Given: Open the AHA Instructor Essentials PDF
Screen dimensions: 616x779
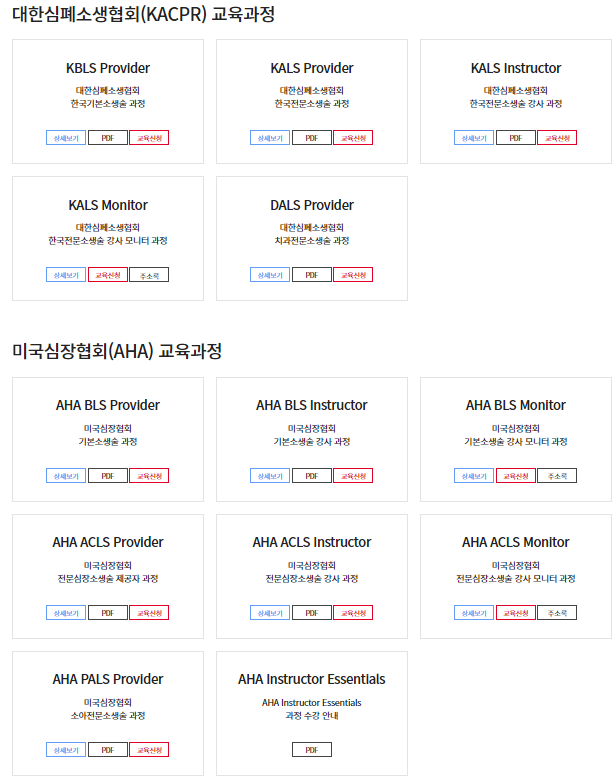Looking at the screenshot, I should [312, 750].
